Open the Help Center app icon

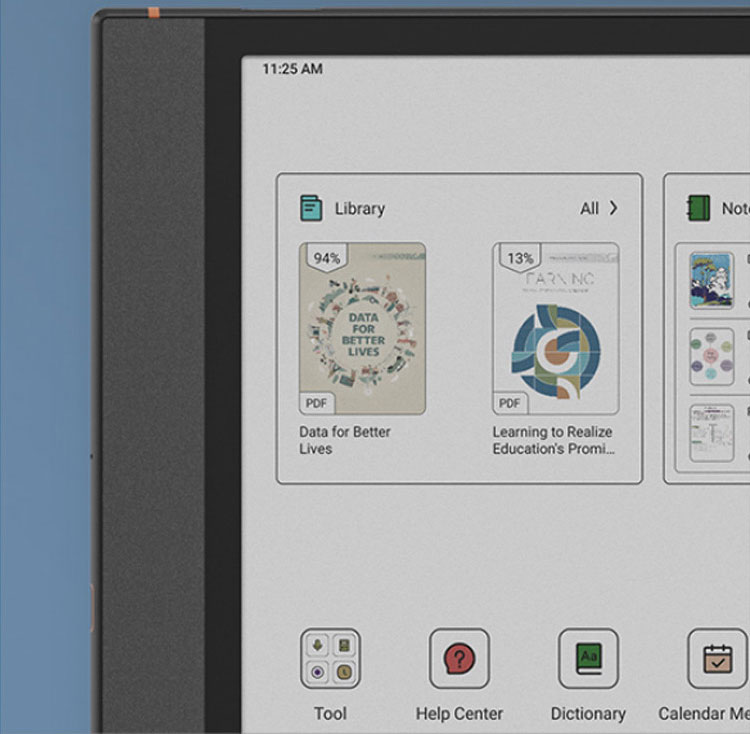point(459,658)
